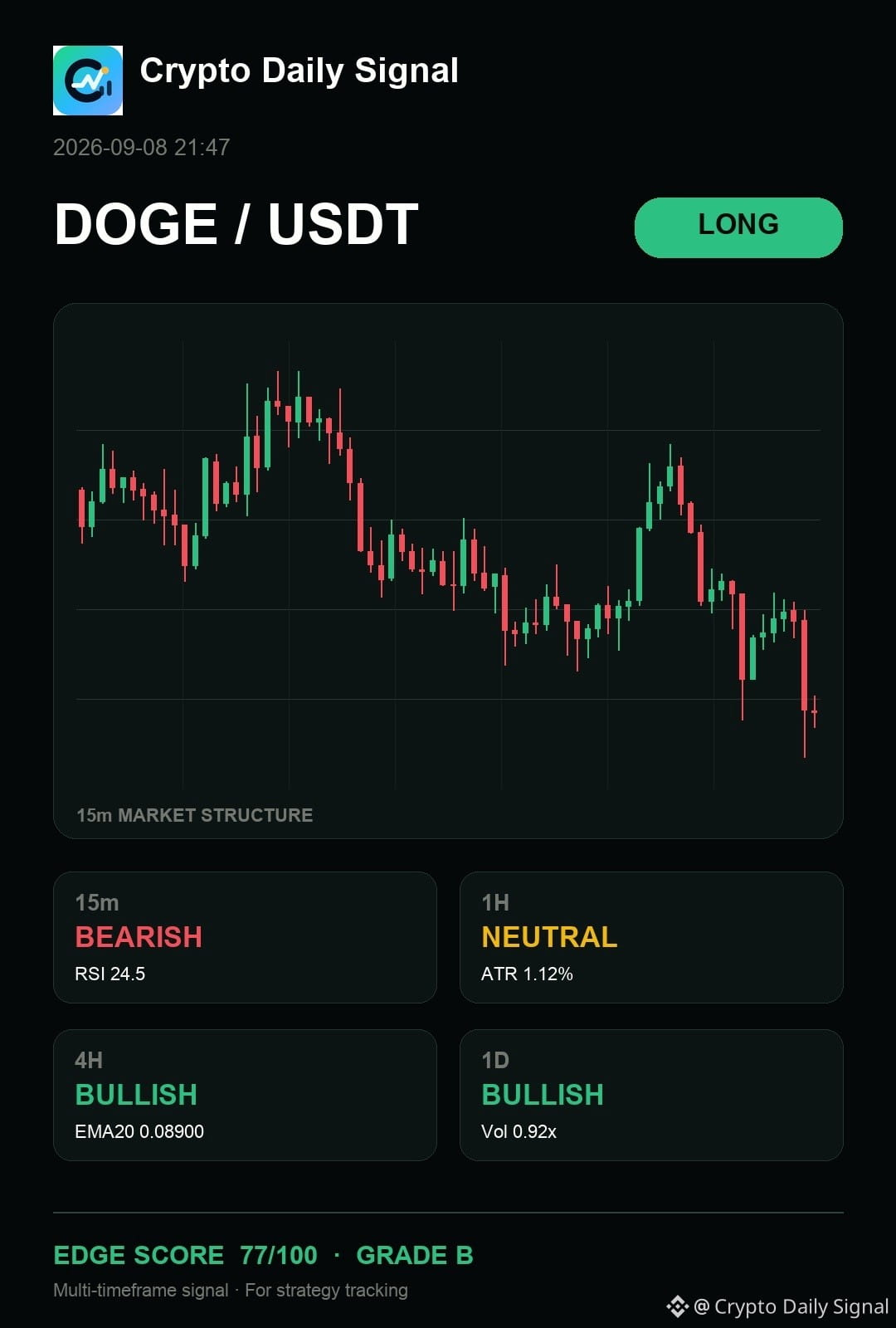Click the green LONG signal button
The height and width of the screenshot is (1328, 896).
pos(738,227)
